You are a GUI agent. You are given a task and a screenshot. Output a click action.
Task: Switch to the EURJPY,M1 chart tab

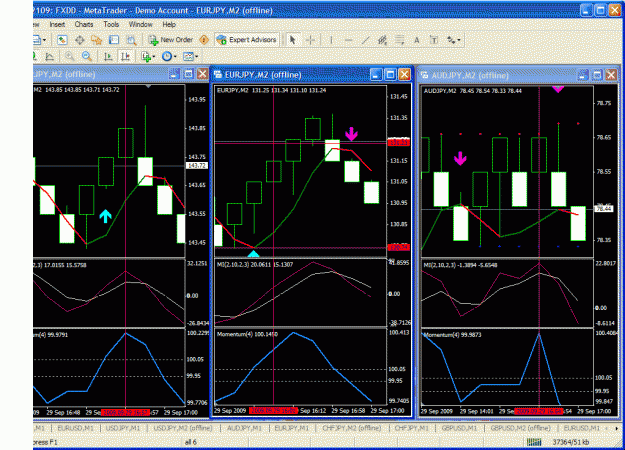click(292, 428)
